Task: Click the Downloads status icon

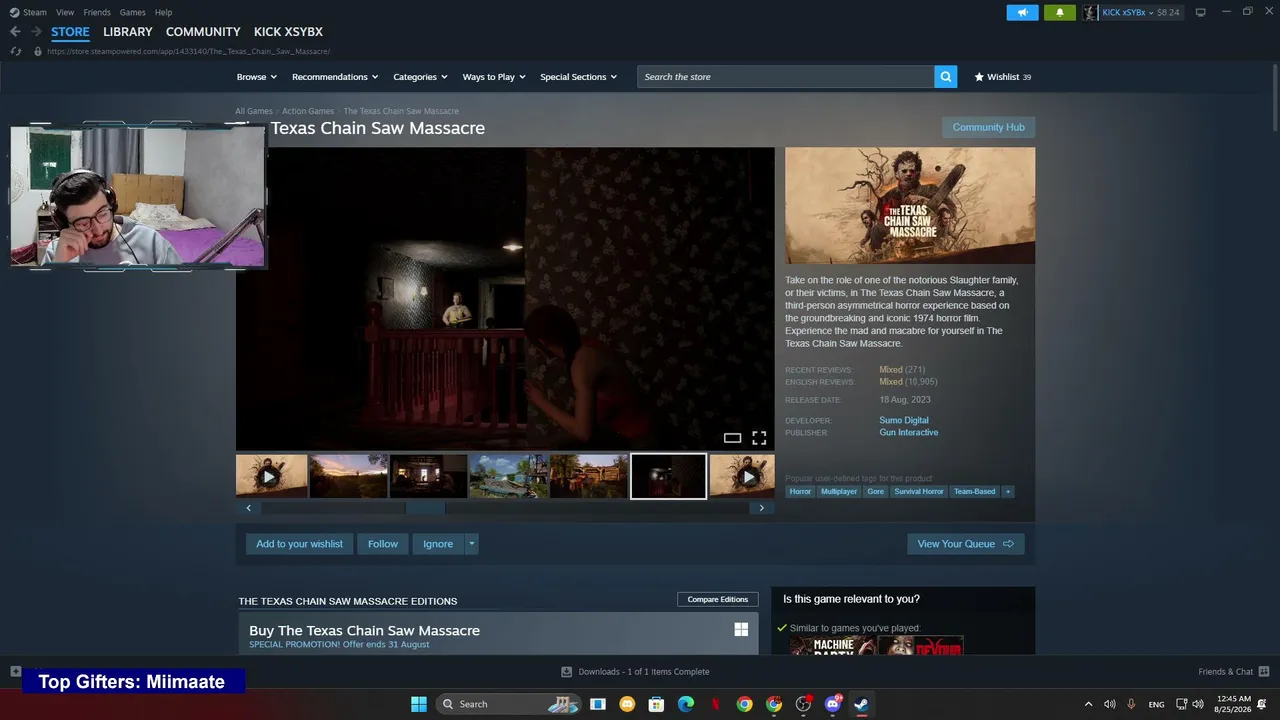Action: coord(566,672)
